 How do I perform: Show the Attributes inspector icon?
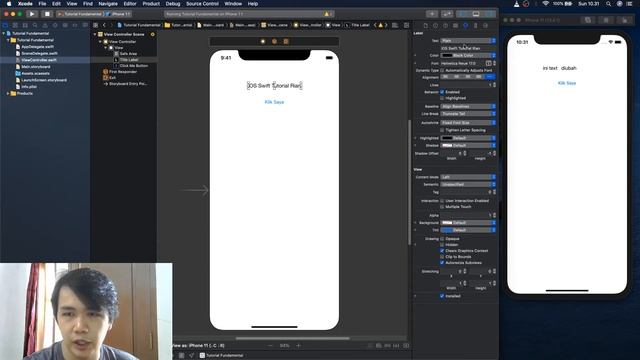click(465, 25)
